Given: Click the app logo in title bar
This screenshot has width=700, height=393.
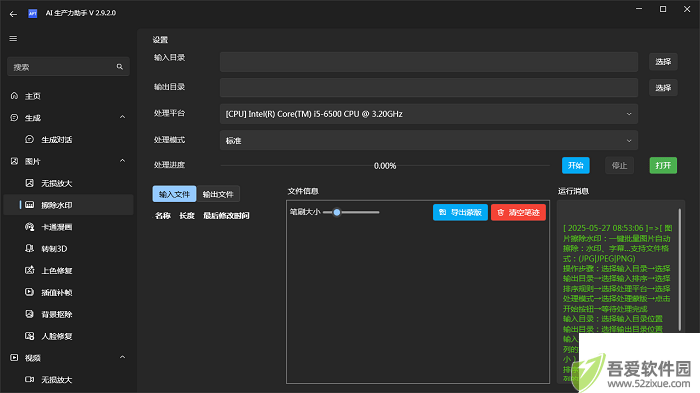Looking at the screenshot, I should (33, 13).
